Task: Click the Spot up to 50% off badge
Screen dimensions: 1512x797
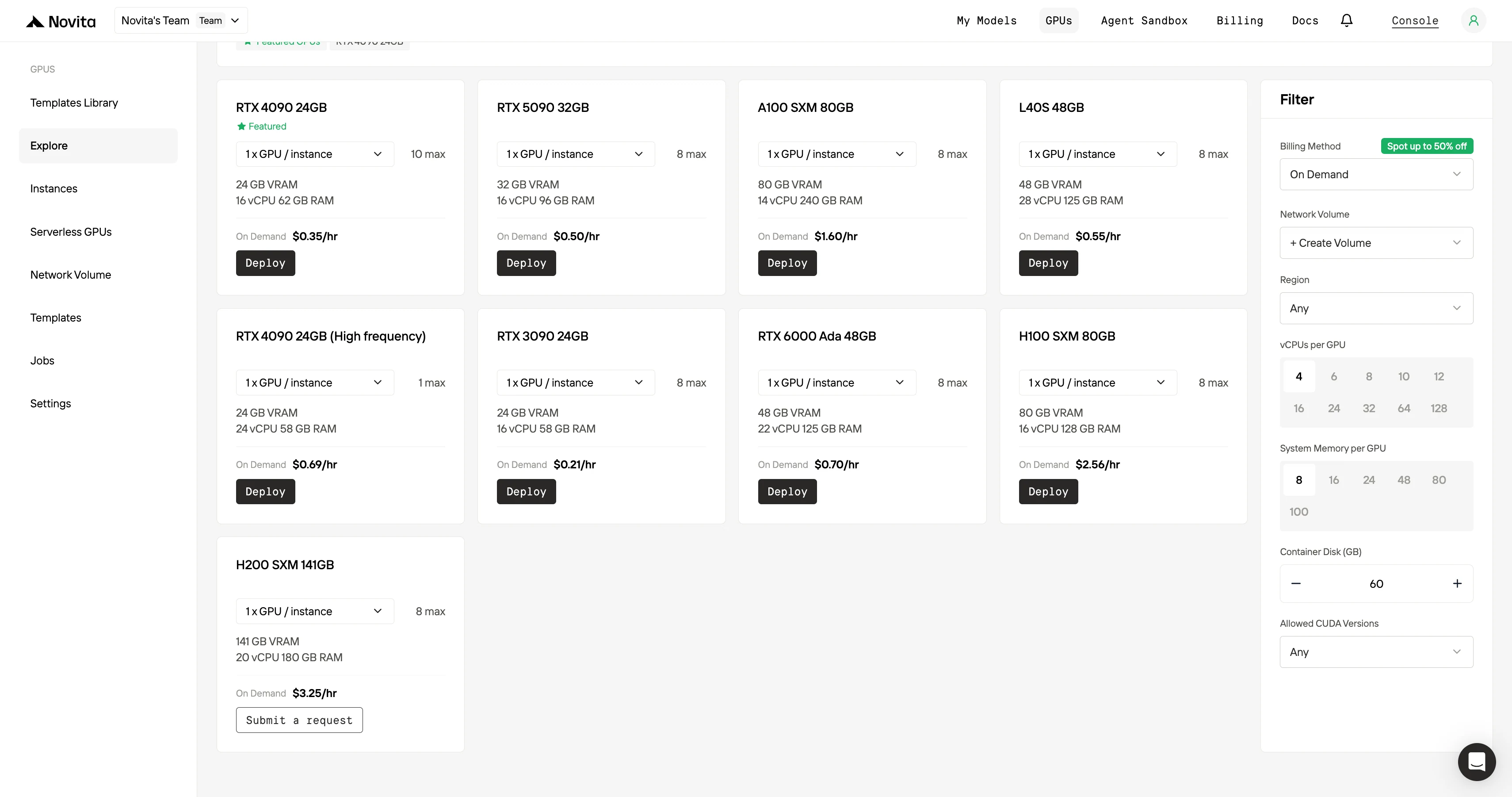Action: (x=1427, y=146)
